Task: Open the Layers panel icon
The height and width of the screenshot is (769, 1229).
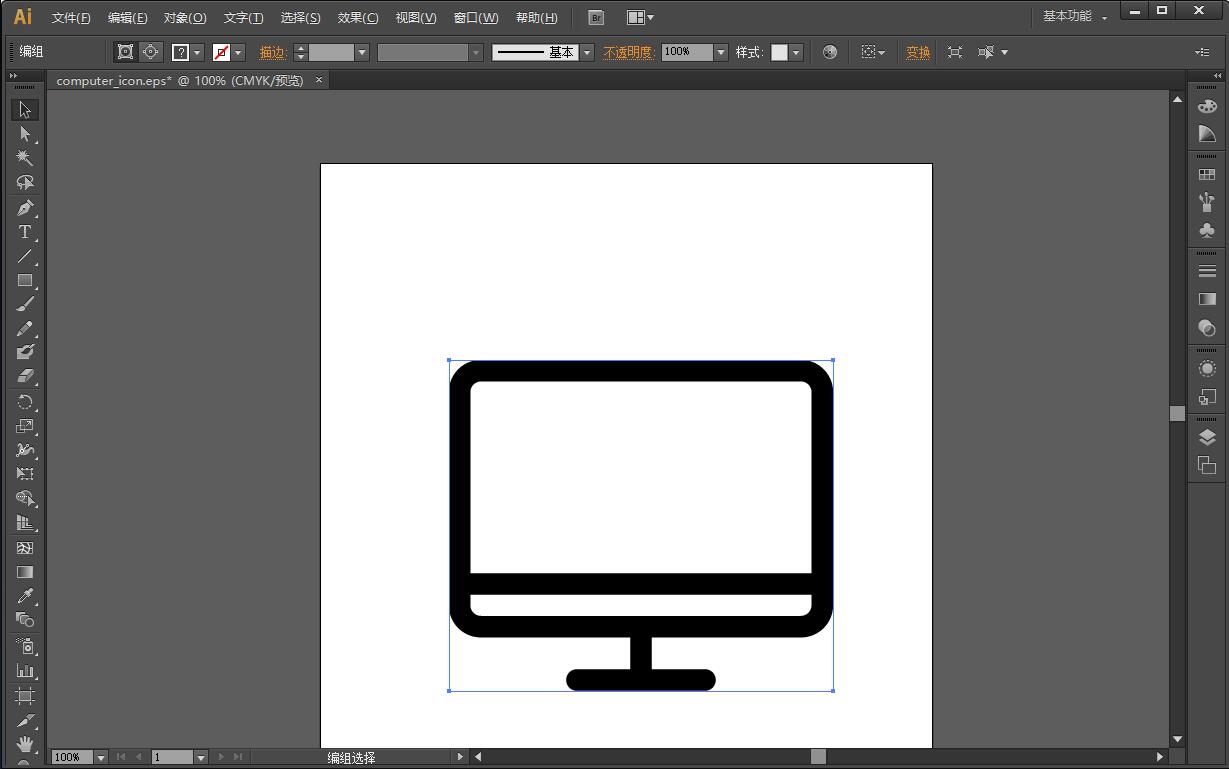Action: coord(1207,437)
